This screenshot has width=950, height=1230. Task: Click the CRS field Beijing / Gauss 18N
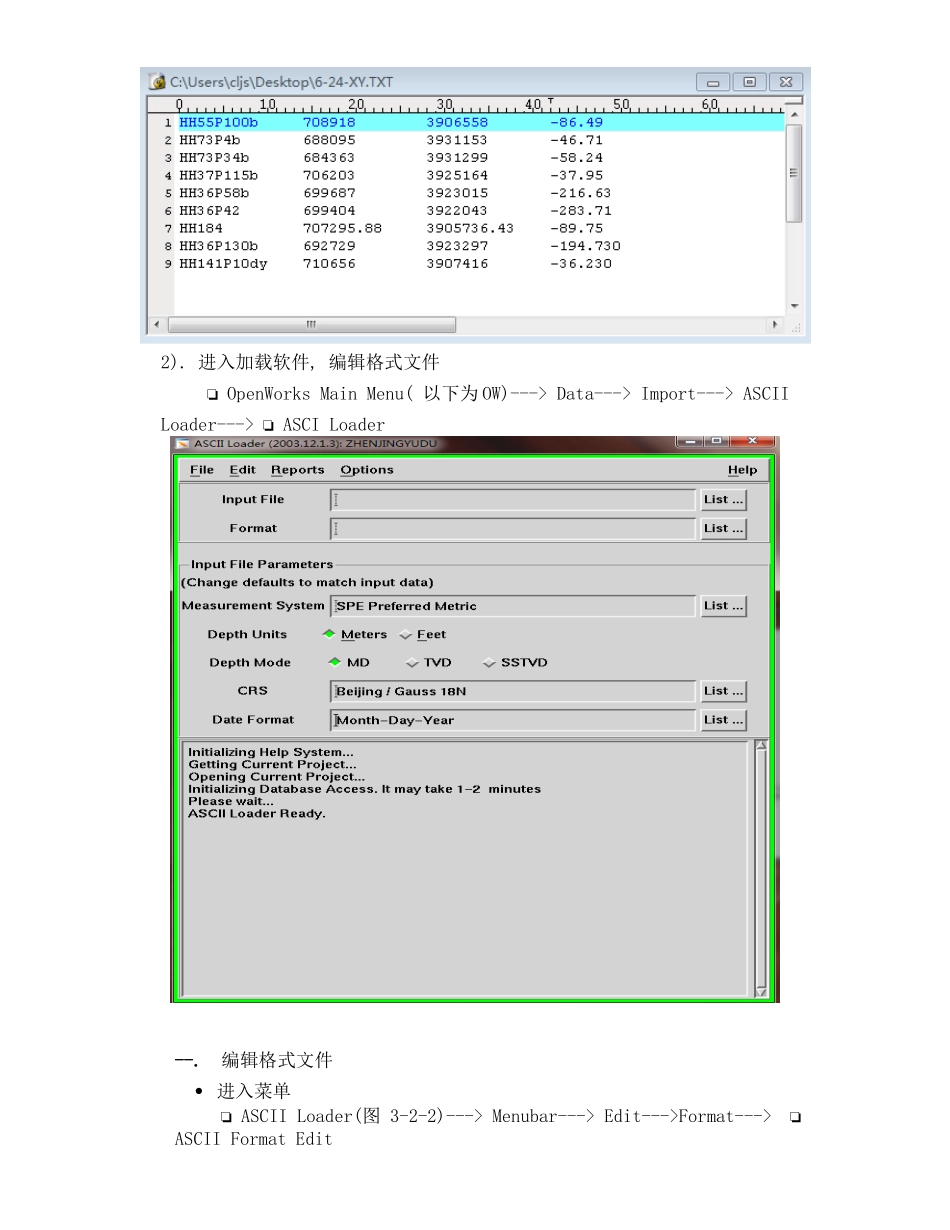click(512, 691)
